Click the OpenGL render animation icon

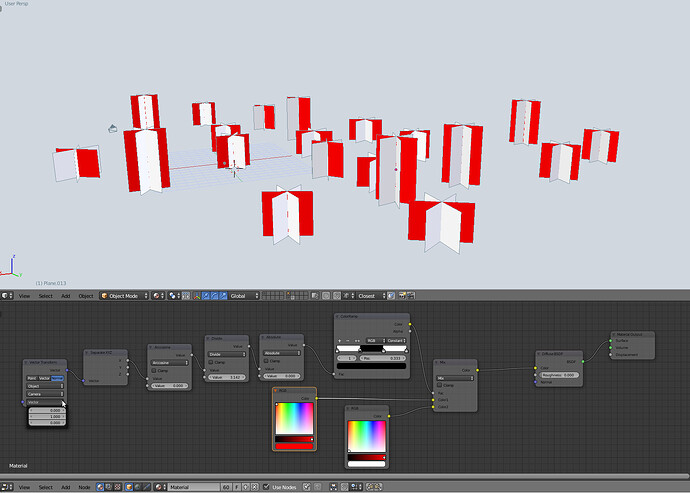tap(411, 296)
